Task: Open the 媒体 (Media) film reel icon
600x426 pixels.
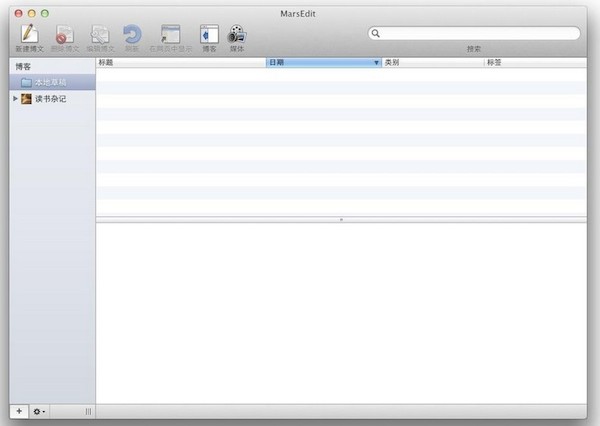Action: click(237, 34)
